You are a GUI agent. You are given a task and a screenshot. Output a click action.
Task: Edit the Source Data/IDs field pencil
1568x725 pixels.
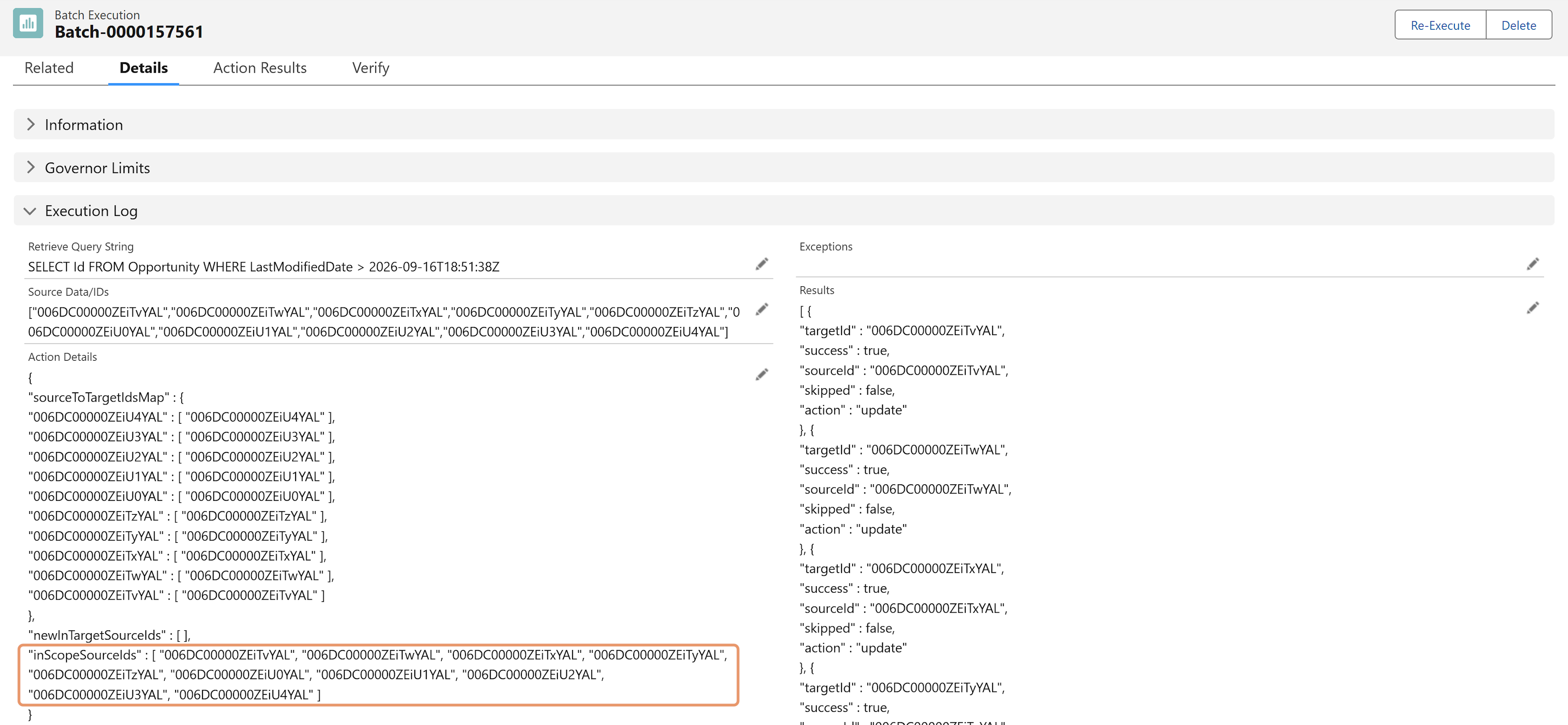pyautogui.click(x=762, y=309)
